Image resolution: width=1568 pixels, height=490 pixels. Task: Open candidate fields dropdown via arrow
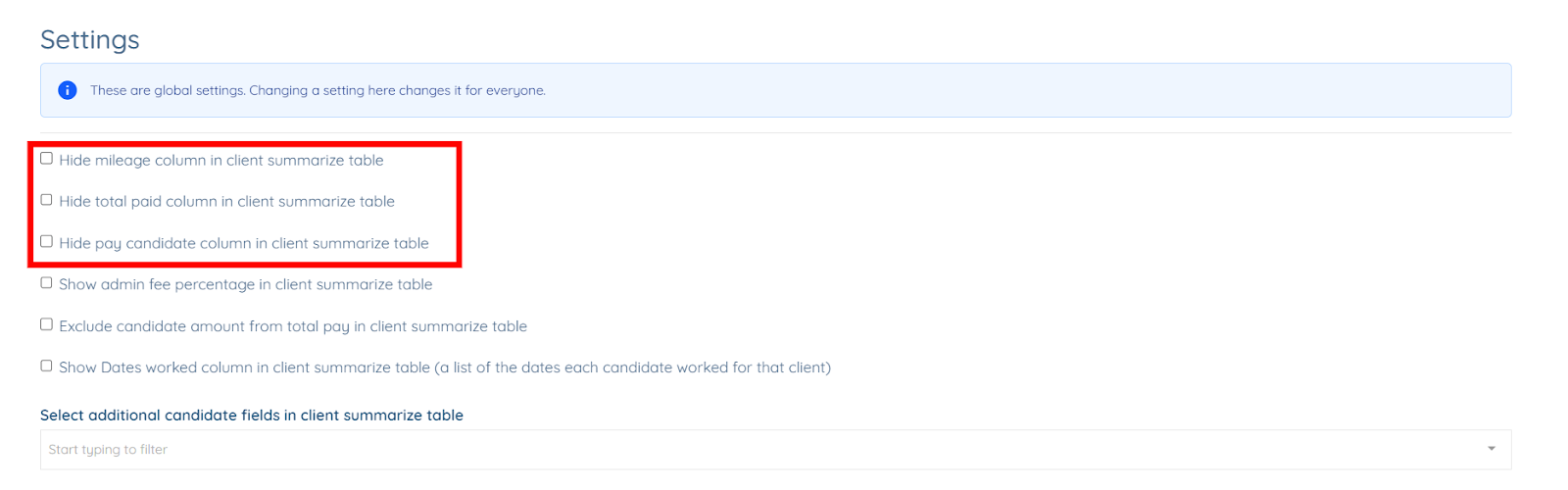click(1491, 449)
